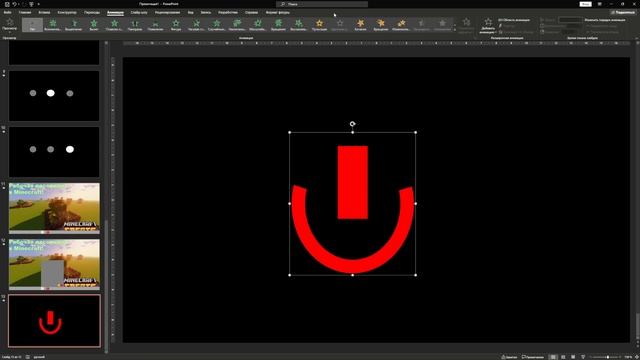Screen dimensions: 640x360
Task: Collapse the ribbon with the chevron
Action: tap(637, 38)
